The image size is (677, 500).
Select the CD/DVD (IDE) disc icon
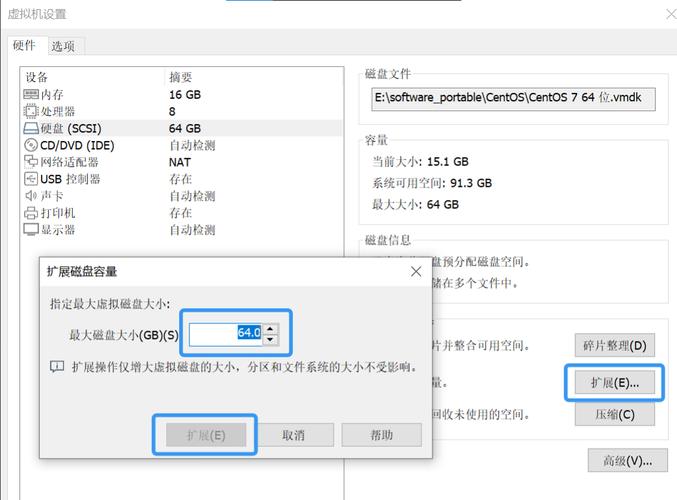[x=31, y=145]
